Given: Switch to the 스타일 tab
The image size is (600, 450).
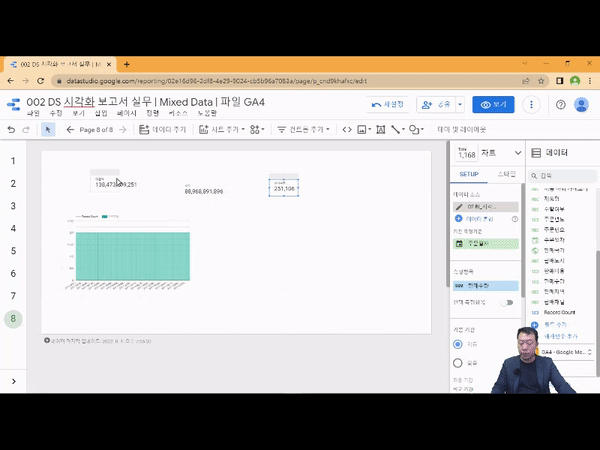Looking at the screenshot, I should tap(506, 174).
